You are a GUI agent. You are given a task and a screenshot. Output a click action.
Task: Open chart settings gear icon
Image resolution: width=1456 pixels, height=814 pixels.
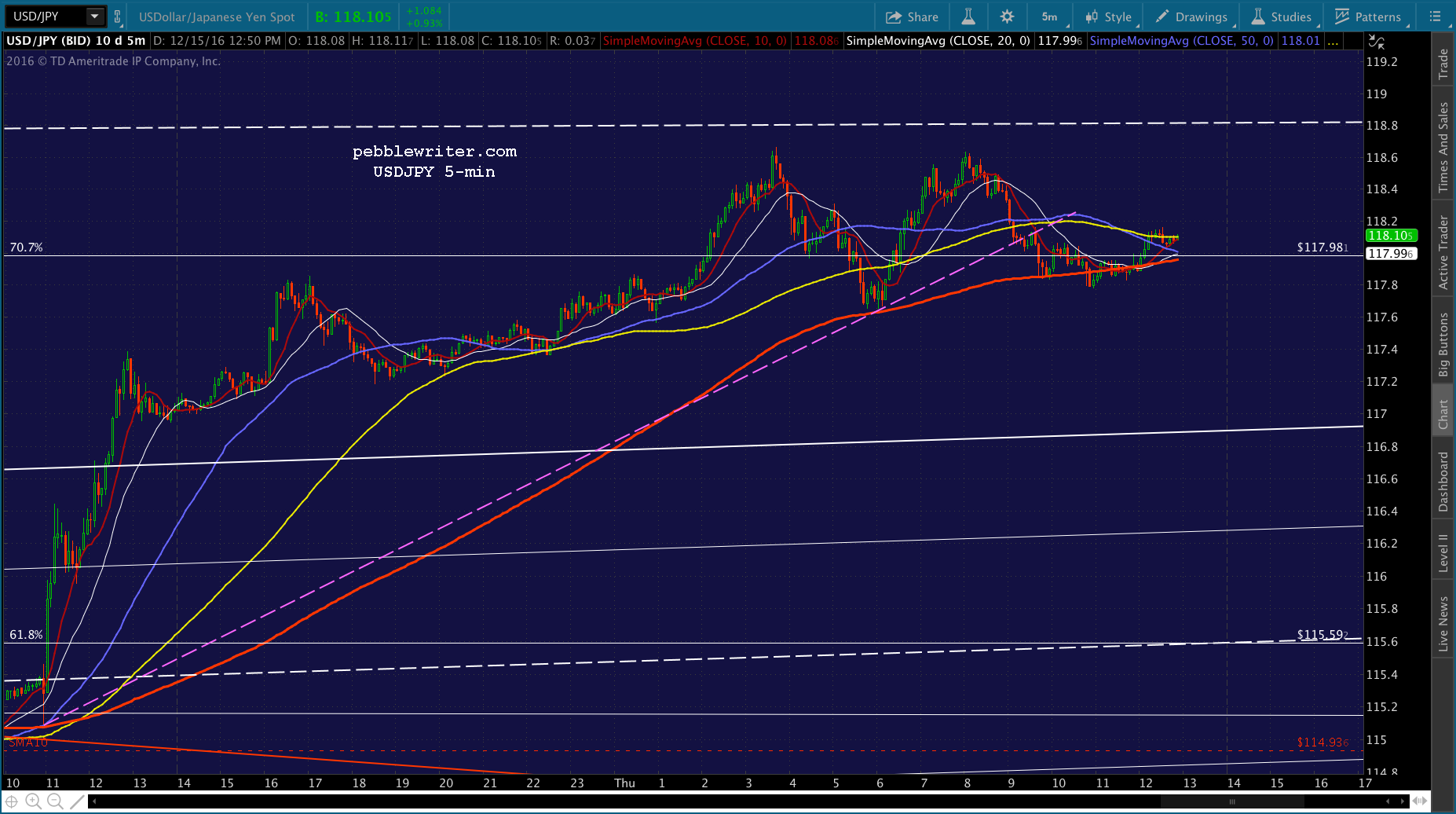pyautogui.click(x=1007, y=16)
